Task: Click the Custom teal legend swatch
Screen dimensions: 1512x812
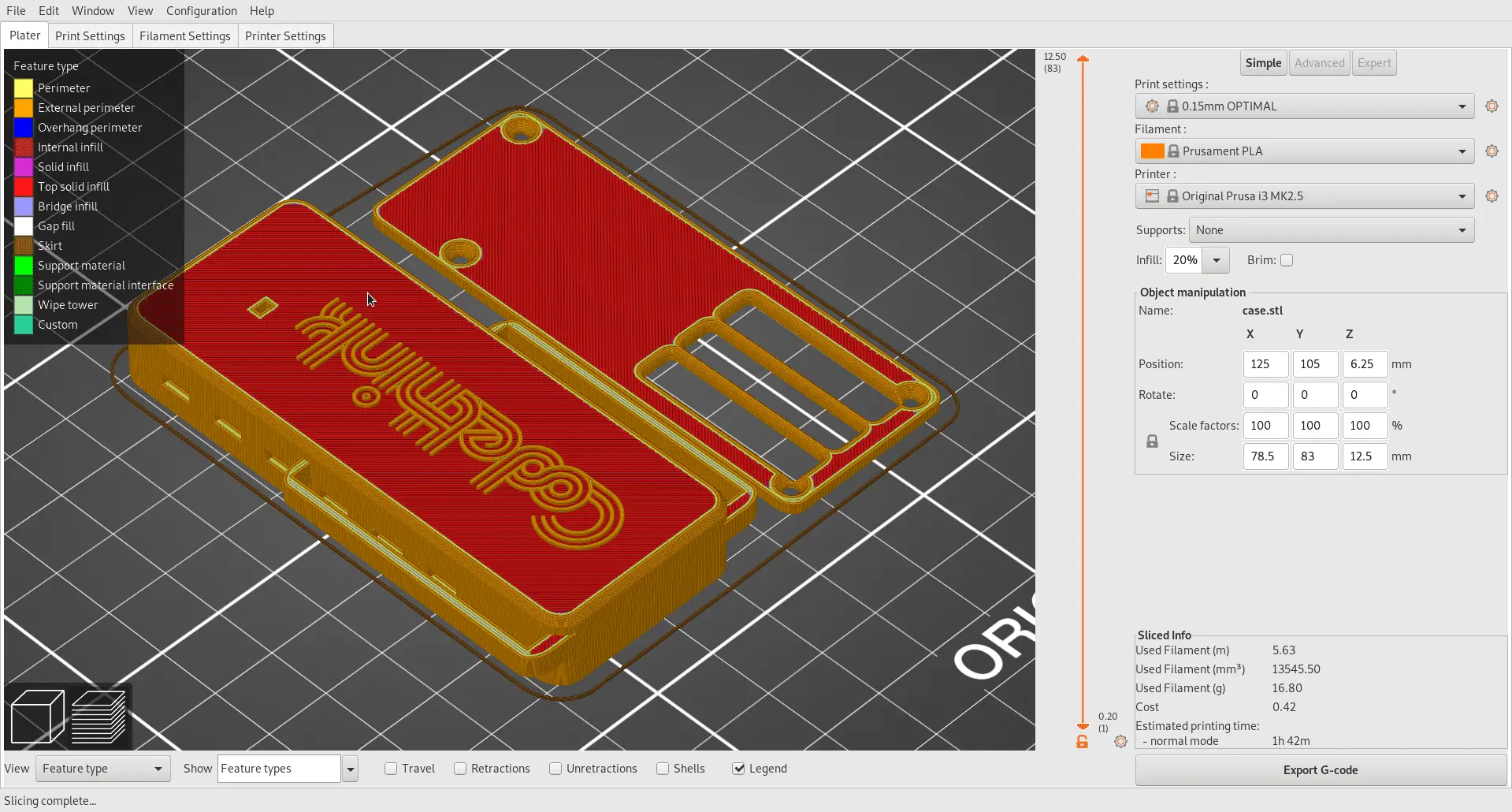Action: pos(24,325)
